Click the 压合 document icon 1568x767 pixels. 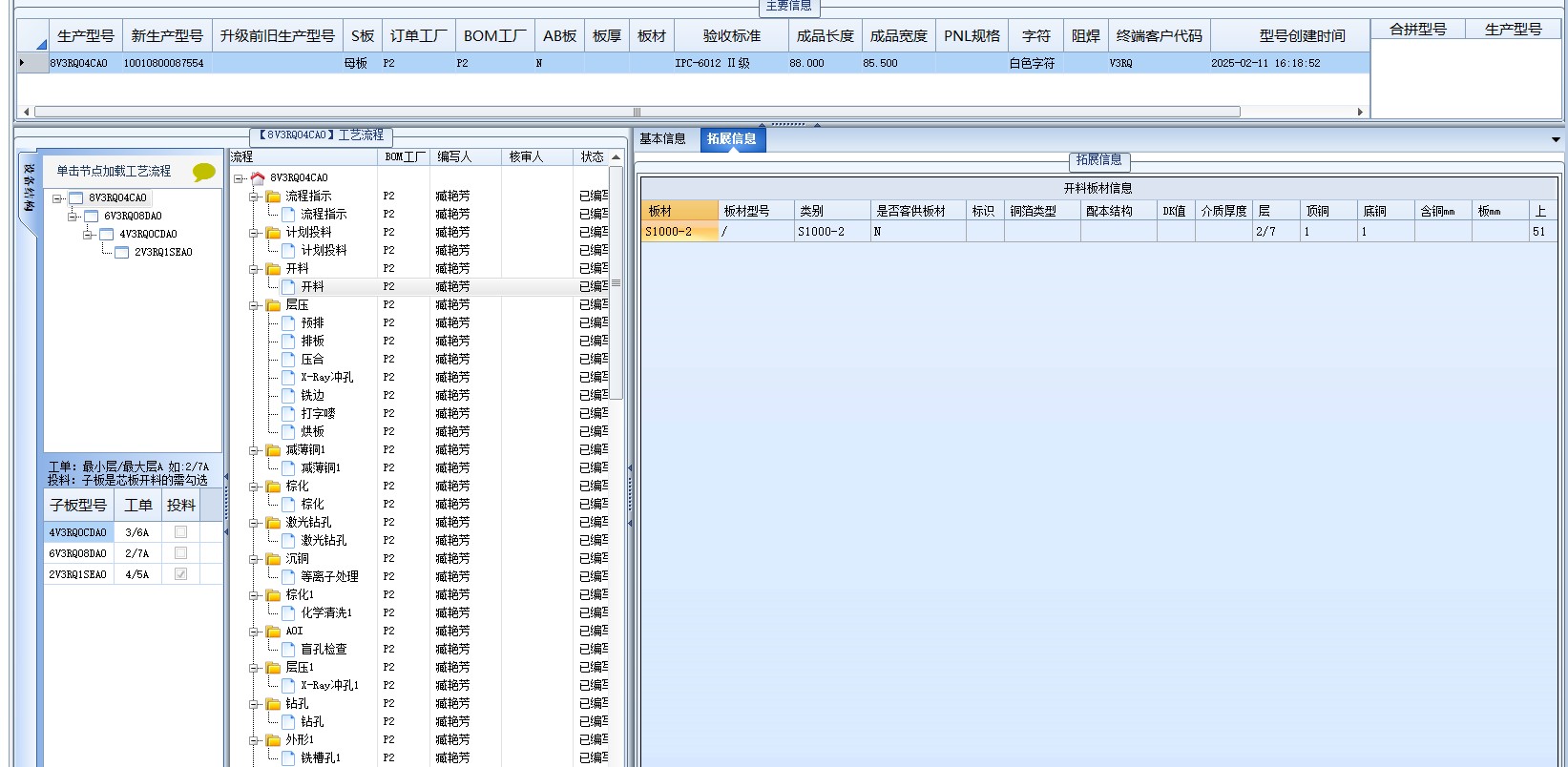coord(288,360)
